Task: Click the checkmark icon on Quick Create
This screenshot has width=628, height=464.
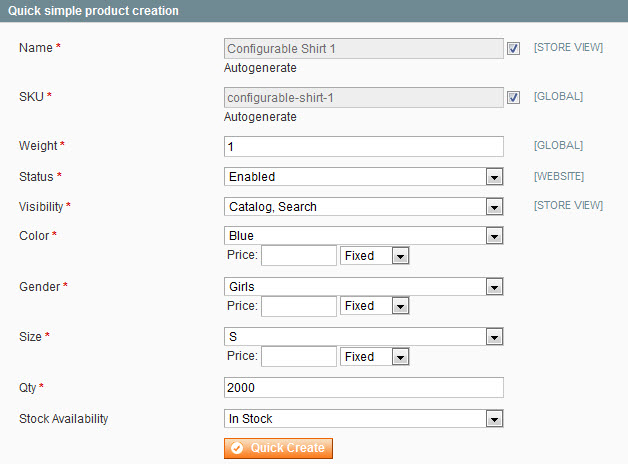Action: point(237,448)
